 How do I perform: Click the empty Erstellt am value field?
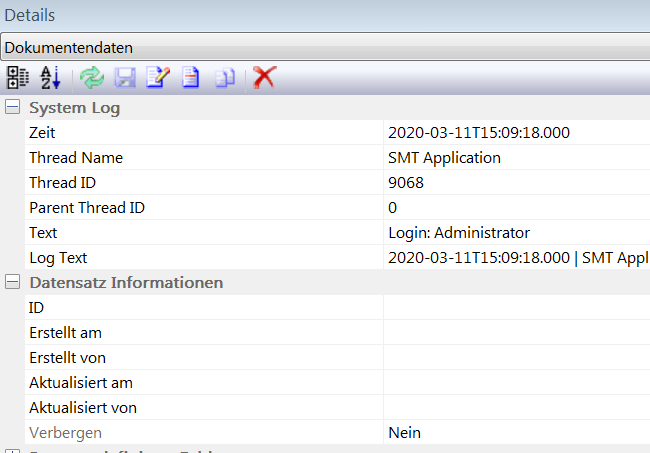515,333
